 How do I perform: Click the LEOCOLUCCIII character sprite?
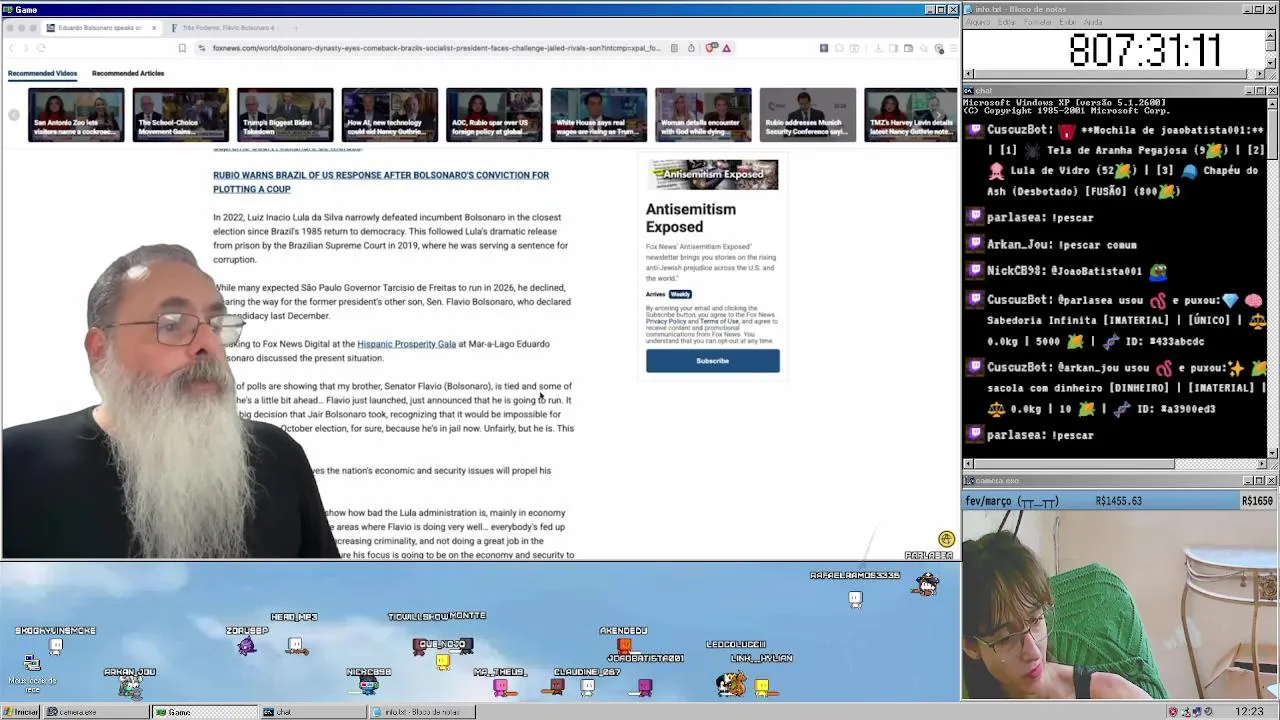[x=733, y=685]
